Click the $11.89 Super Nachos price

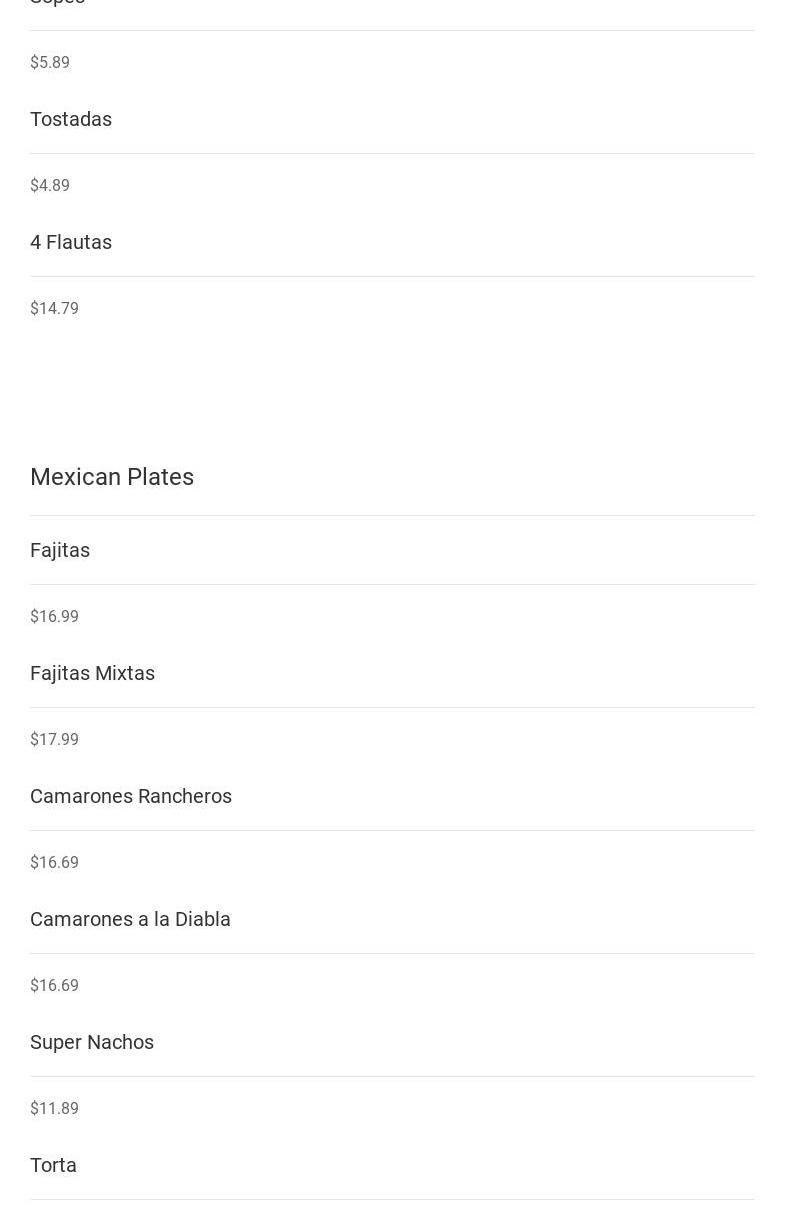tap(54, 1109)
